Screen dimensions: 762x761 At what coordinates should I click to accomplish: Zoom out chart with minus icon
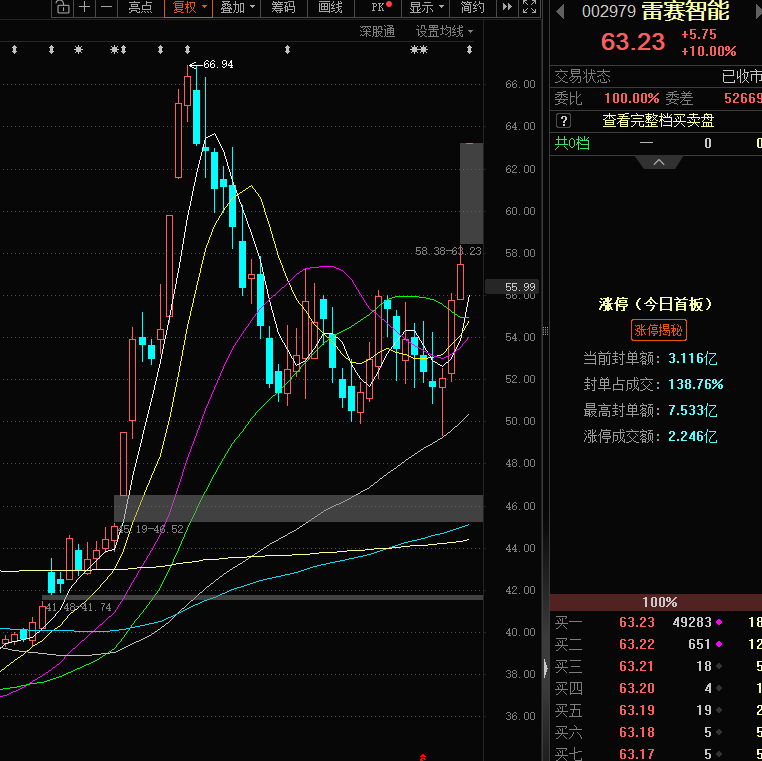pos(107,8)
